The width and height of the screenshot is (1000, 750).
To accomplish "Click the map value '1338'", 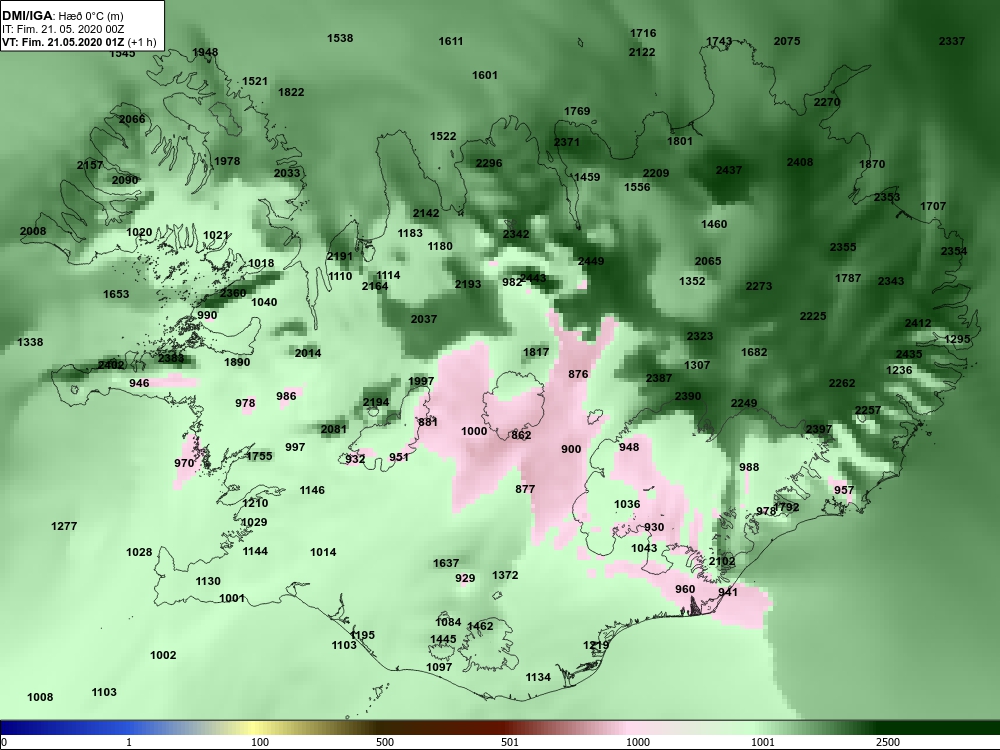I will 30,342.
